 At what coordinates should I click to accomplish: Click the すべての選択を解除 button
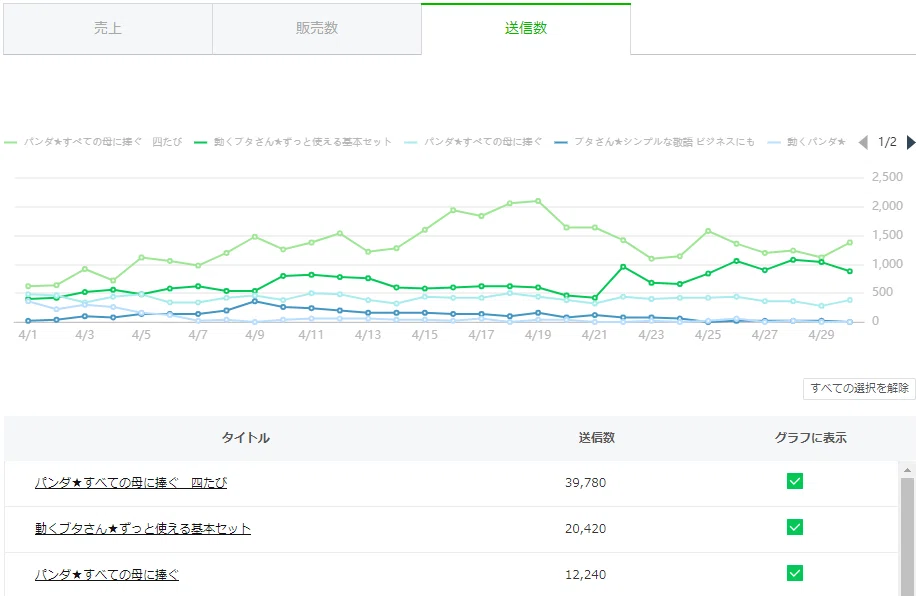click(859, 389)
